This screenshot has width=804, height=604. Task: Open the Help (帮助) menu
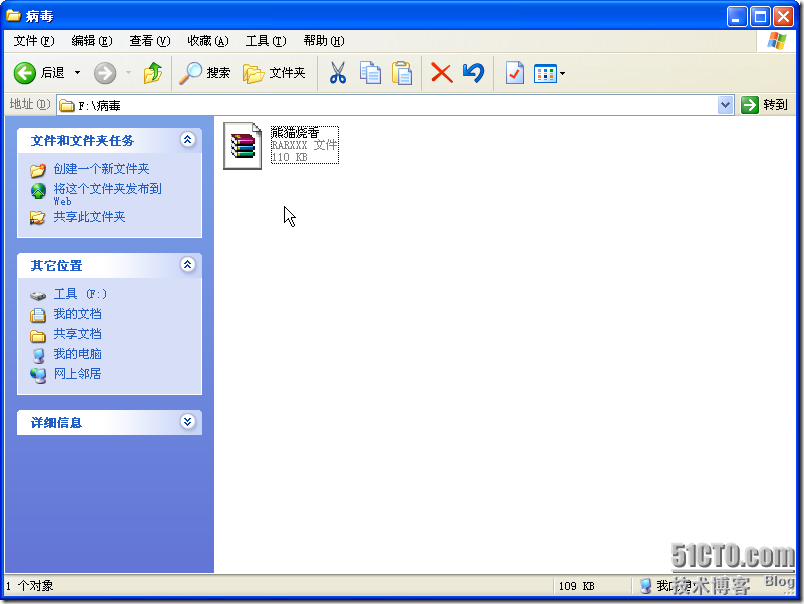point(324,41)
